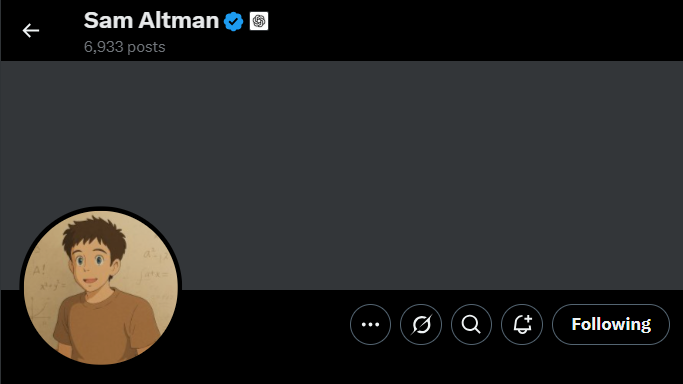Click the "6,933 posts" count text

pos(125,47)
